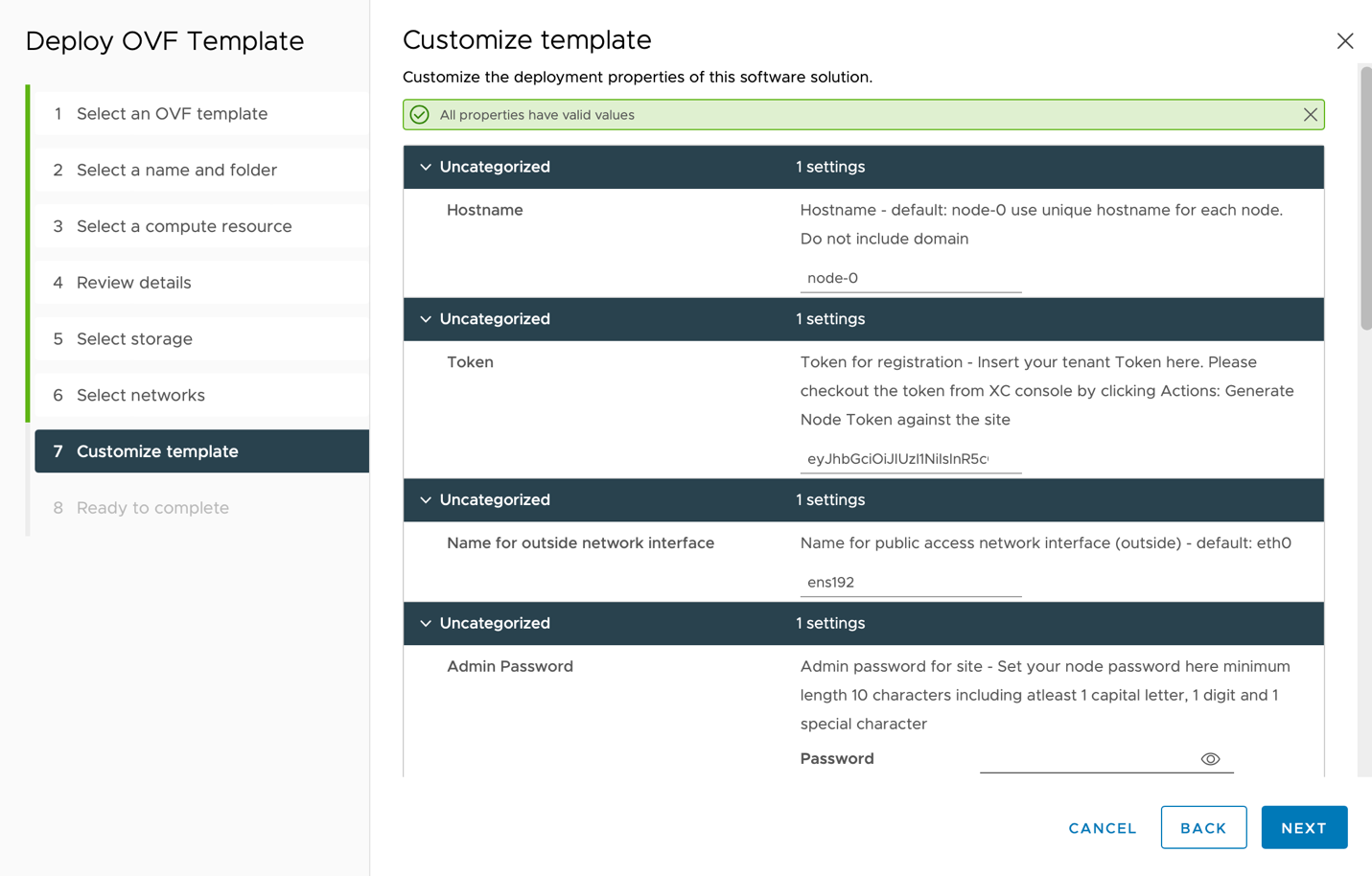Click the NEXT button
The height and width of the screenshot is (876, 1372).
tap(1304, 827)
